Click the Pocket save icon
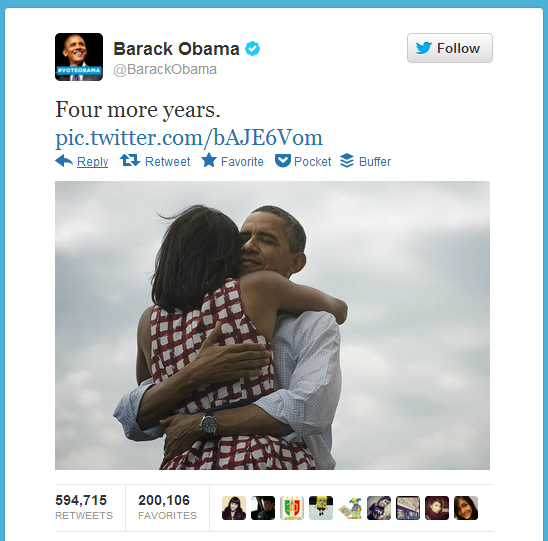Viewport: 548px width, 541px height. pos(283,161)
